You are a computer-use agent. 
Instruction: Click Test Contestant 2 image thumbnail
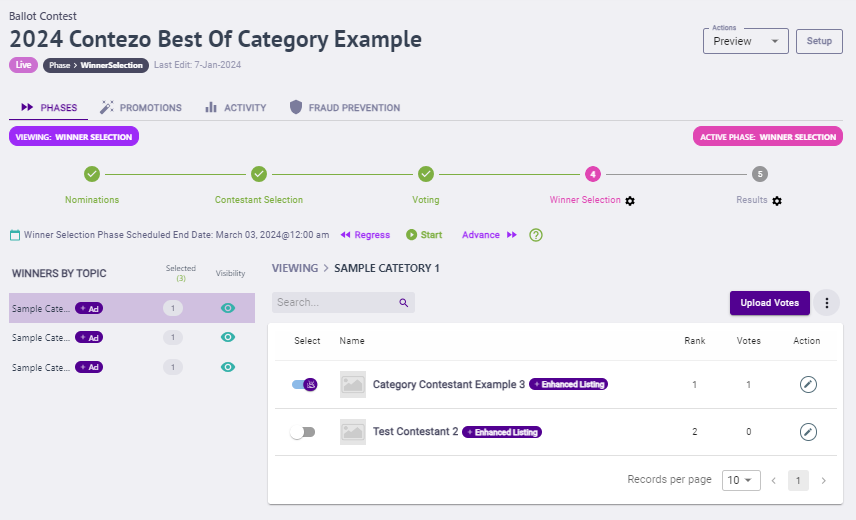(x=353, y=432)
